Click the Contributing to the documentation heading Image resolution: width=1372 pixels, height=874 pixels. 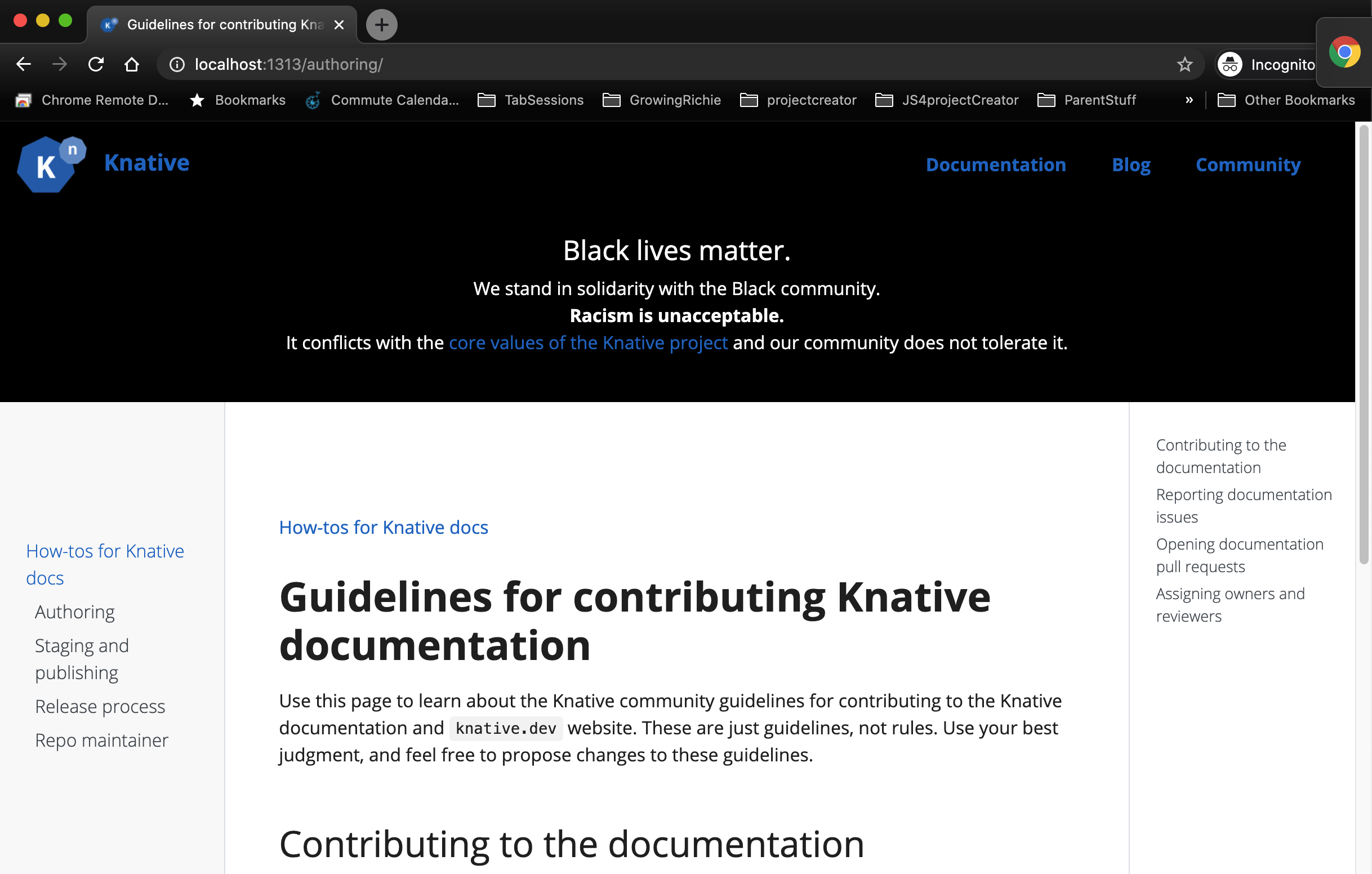pyautogui.click(x=572, y=844)
